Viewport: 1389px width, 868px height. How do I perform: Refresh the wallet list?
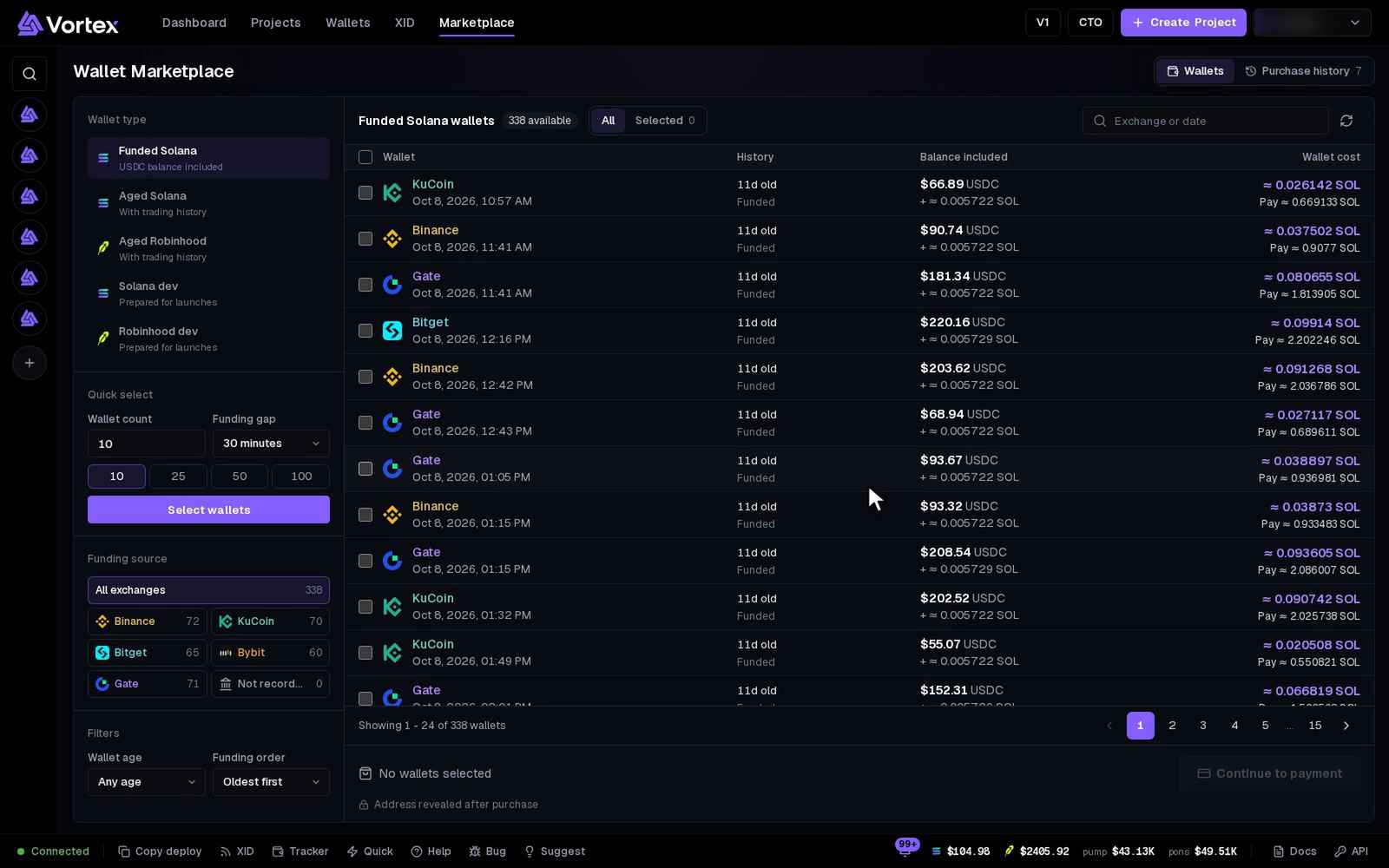point(1346,121)
